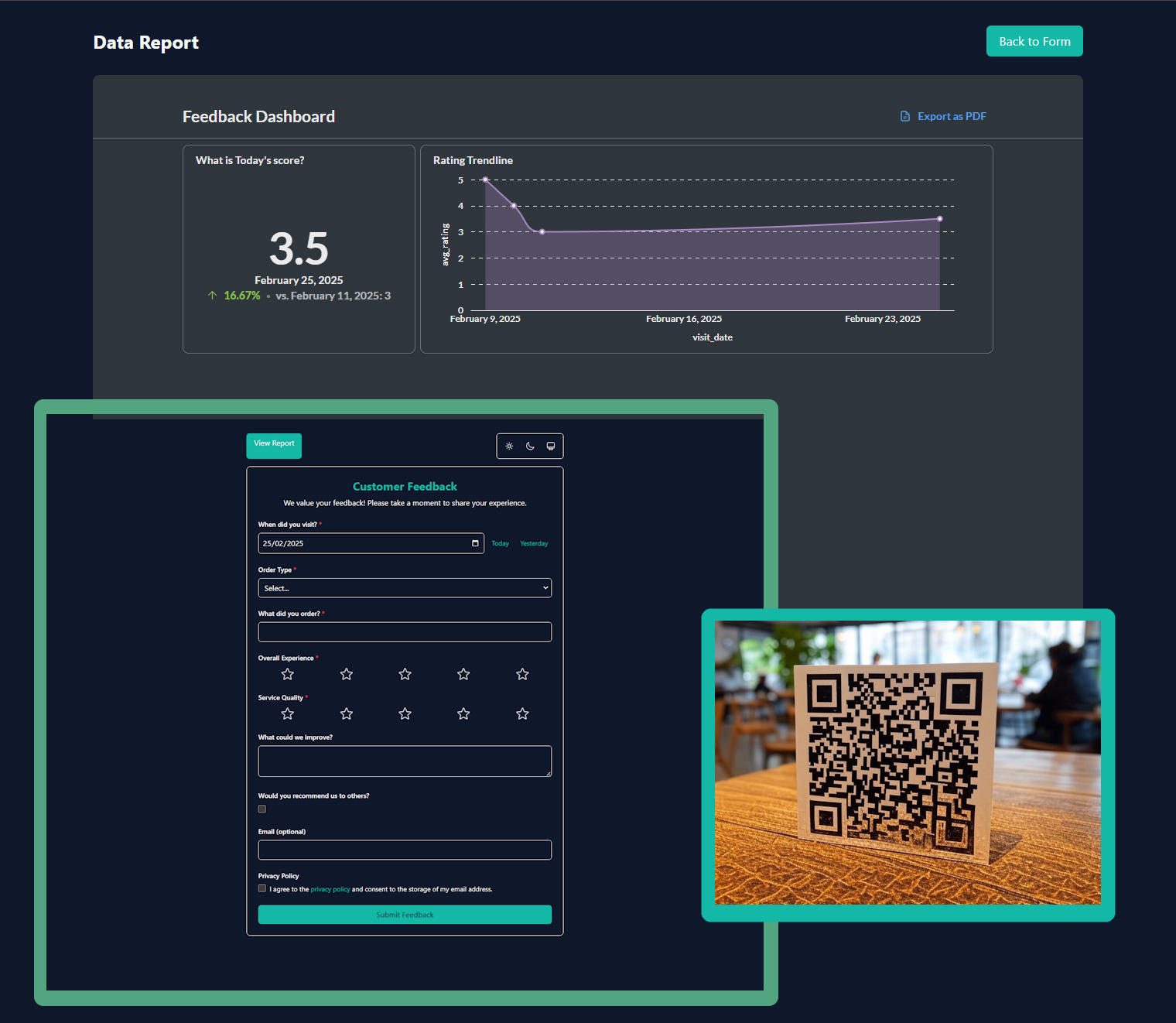Click the Today date shortcut

pos(501,544)
